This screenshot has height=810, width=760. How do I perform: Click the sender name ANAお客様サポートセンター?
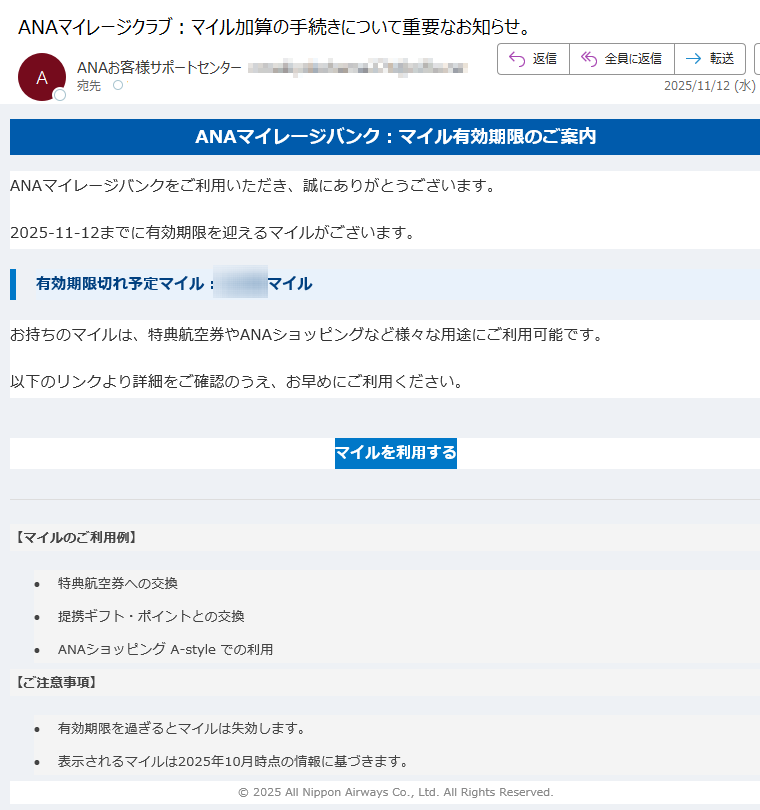point(159,68)
